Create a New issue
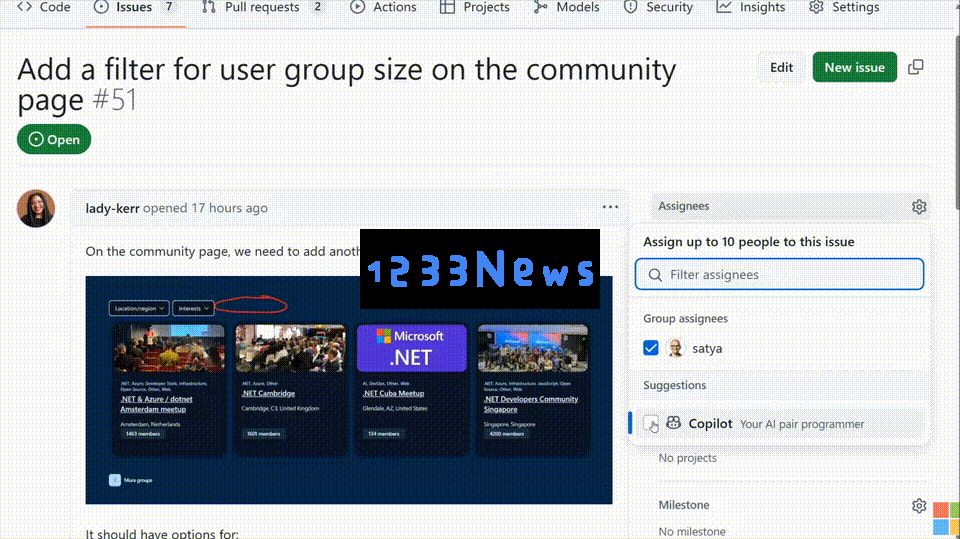 854,67
